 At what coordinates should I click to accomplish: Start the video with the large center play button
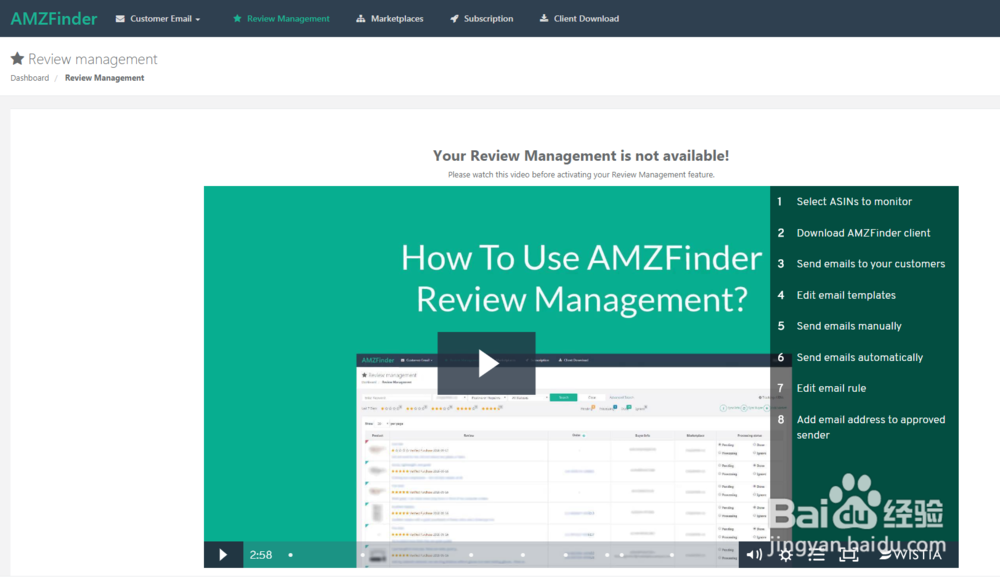pos(487,363)
